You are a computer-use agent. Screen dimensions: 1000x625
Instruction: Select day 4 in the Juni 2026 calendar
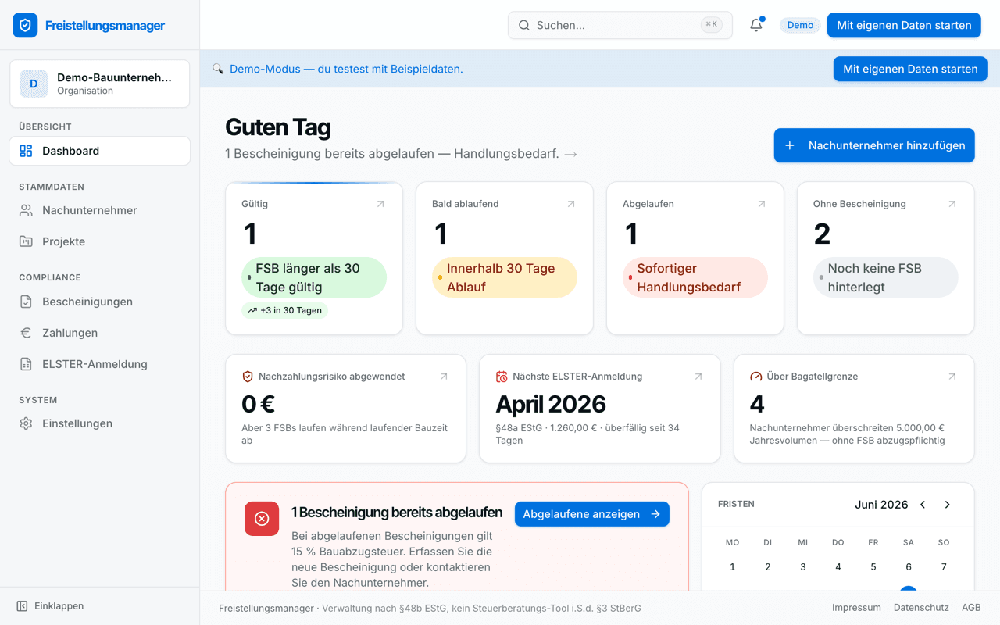[x=838, y=566]
